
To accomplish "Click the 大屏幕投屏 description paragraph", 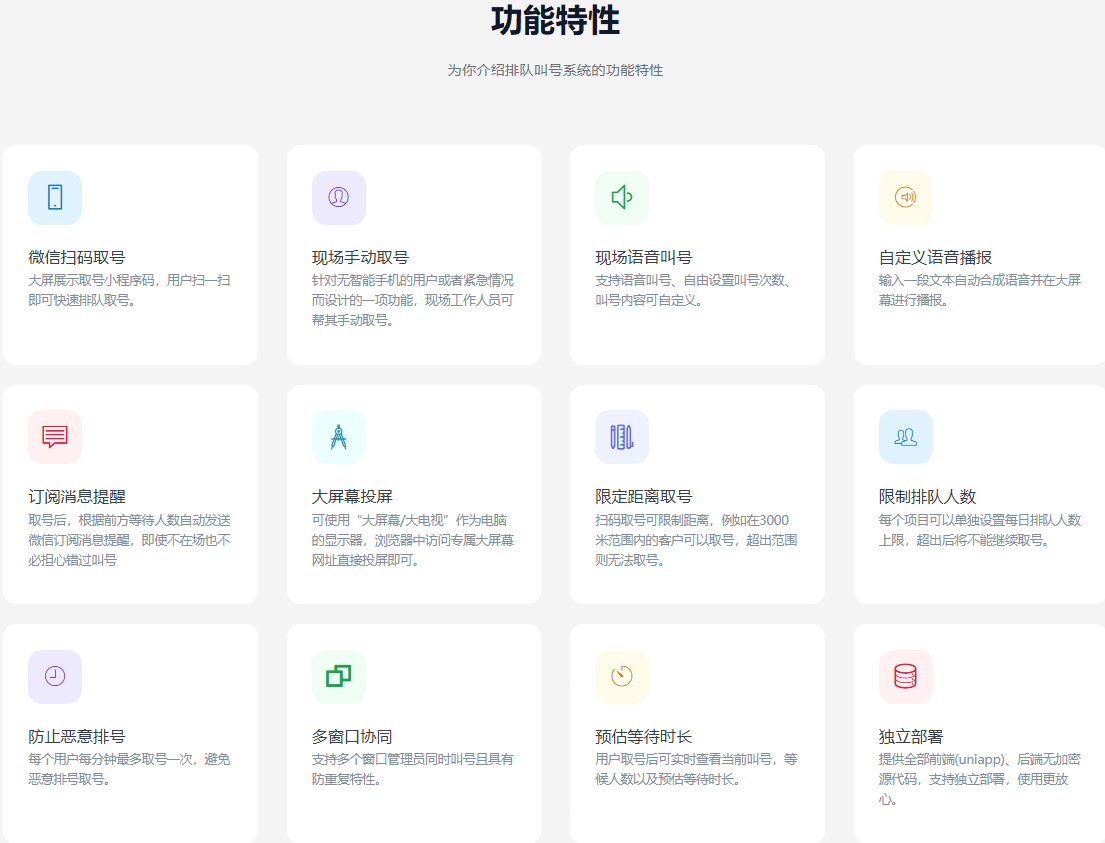I will [x=413, y=540].
